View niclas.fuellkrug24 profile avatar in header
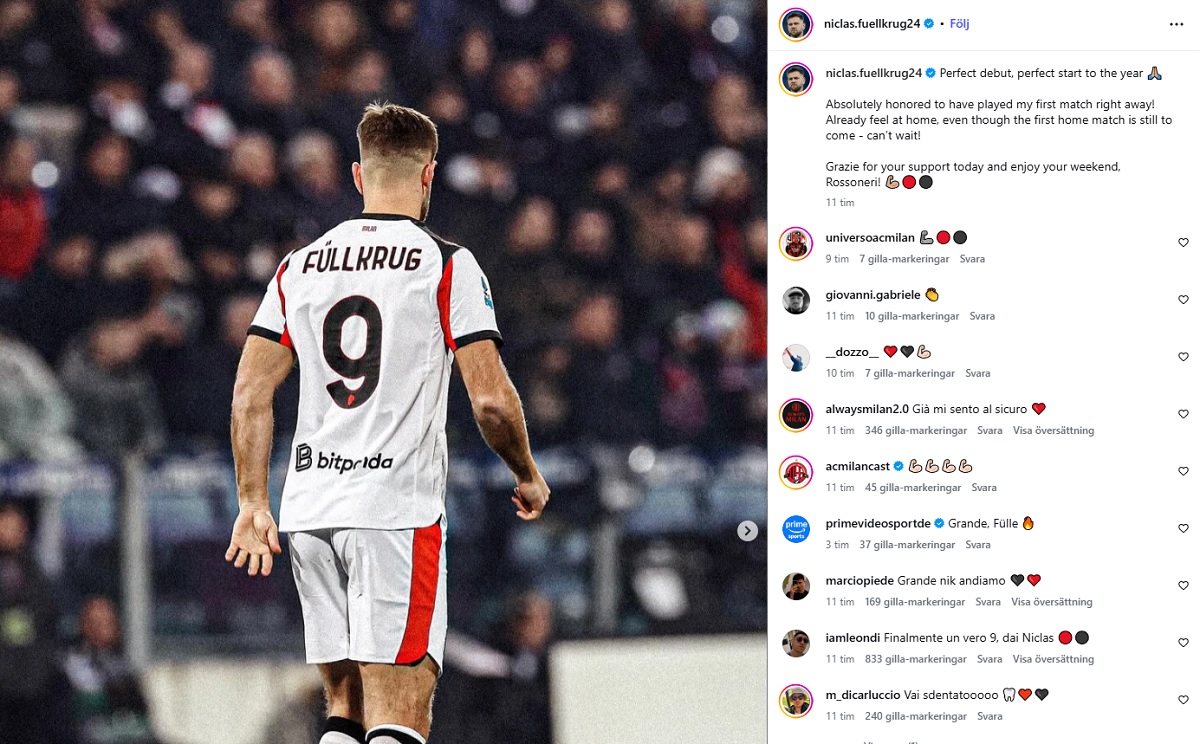Viewport: 1200px width, 744px height. pyautogui.click(x=796, y=24)
